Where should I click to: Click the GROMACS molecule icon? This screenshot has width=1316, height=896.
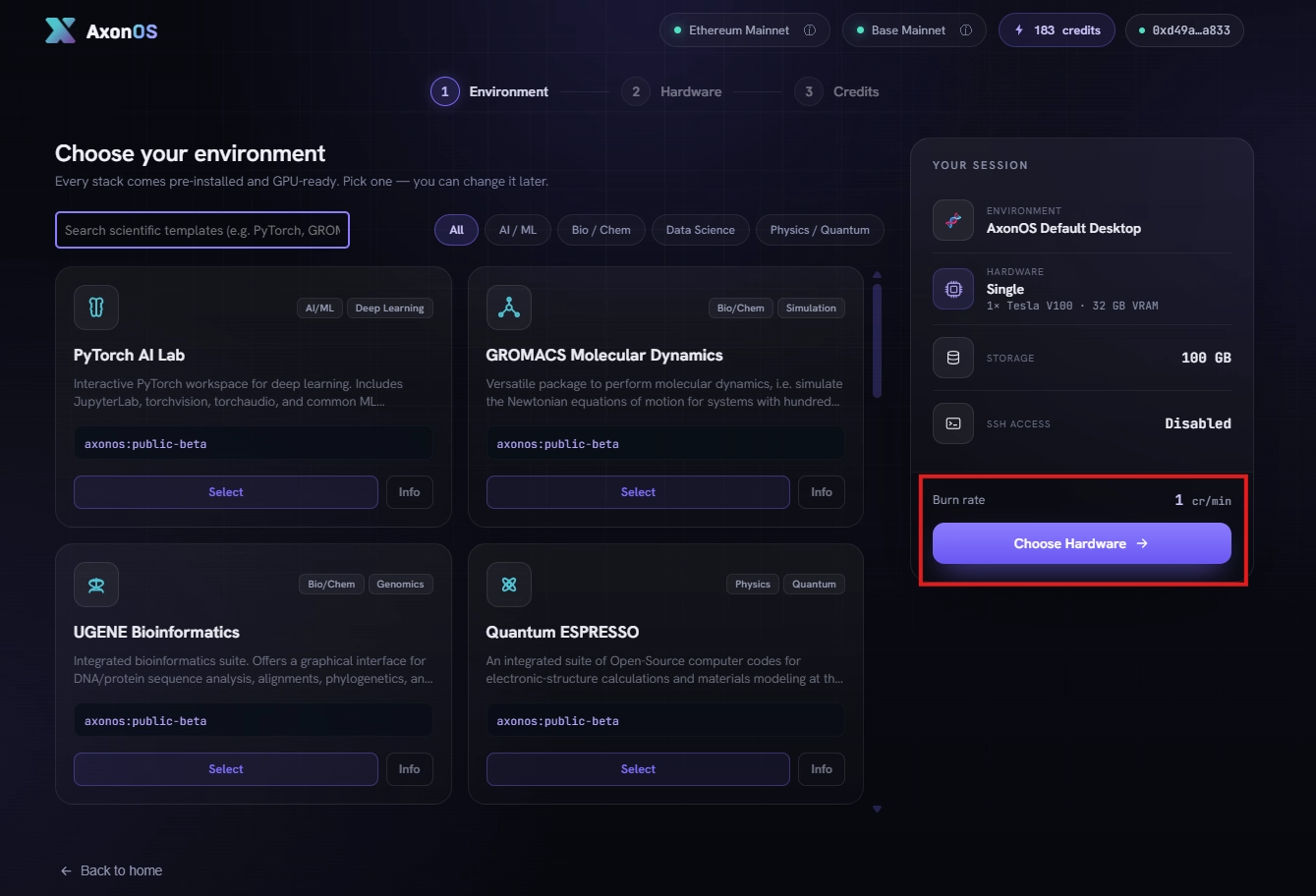tap(508, 308)
